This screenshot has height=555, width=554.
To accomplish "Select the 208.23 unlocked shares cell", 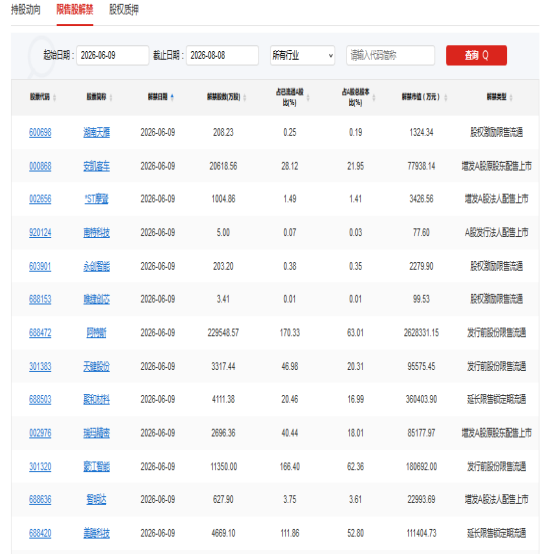I will point(223,133).
